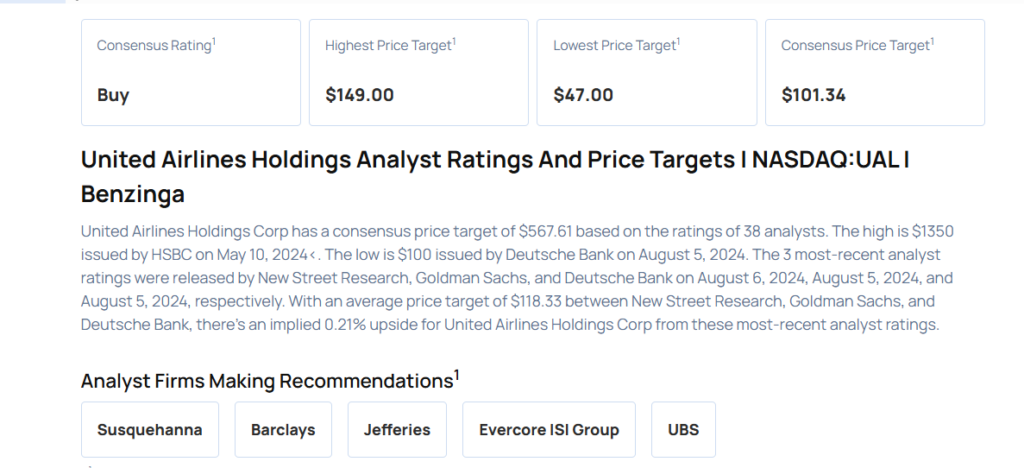
Task: Click the Consensus Rating card
Action: pyautogui.click(x=190, y=72)
